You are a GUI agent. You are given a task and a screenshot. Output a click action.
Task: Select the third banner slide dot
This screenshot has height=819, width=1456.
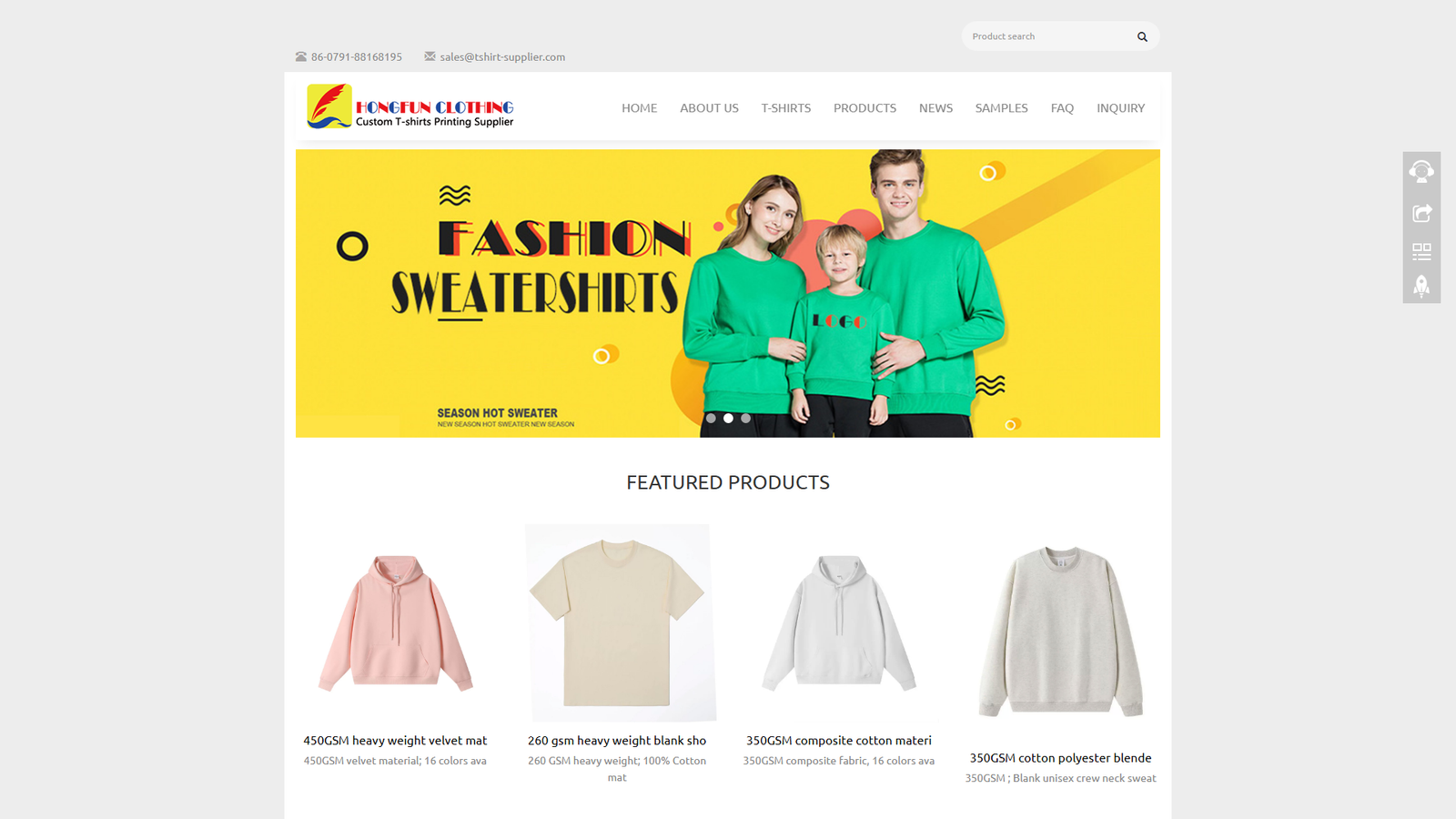[x=745, y=419]
